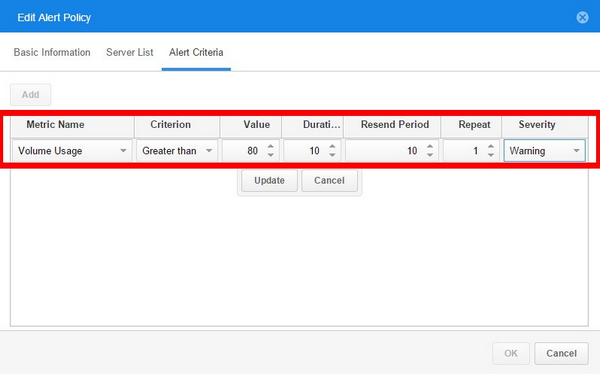The height and width of the screenshot is (374, 600).
Task: Switch to the Basic Information tab
Action: coord(52,52)
